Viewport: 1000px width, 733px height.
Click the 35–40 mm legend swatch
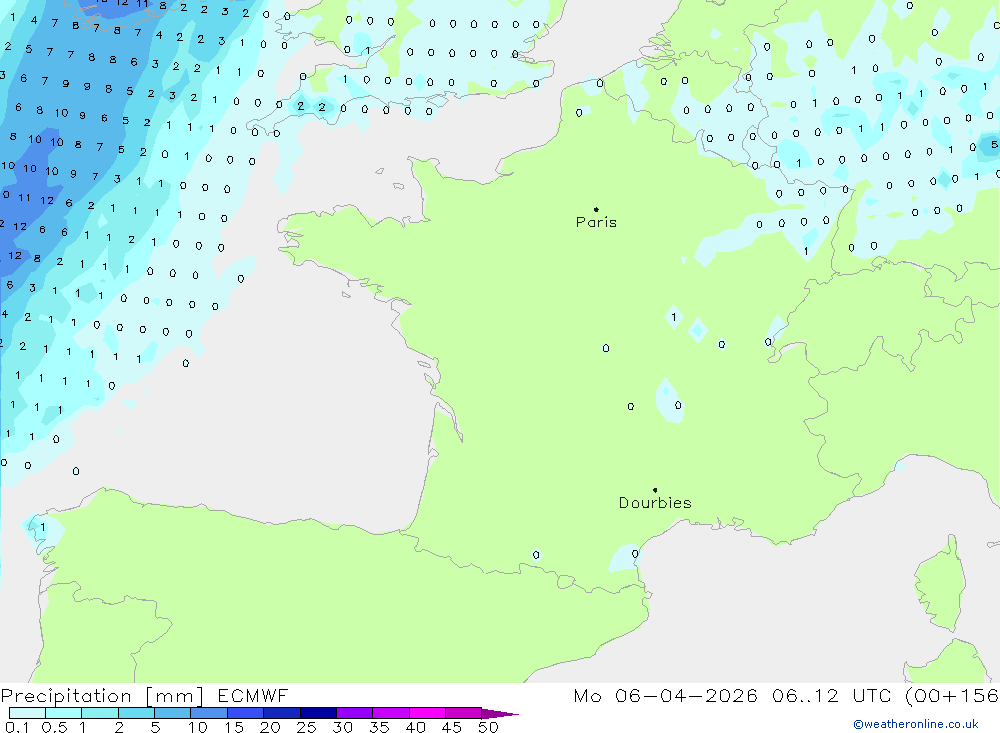tap(390, 713)
